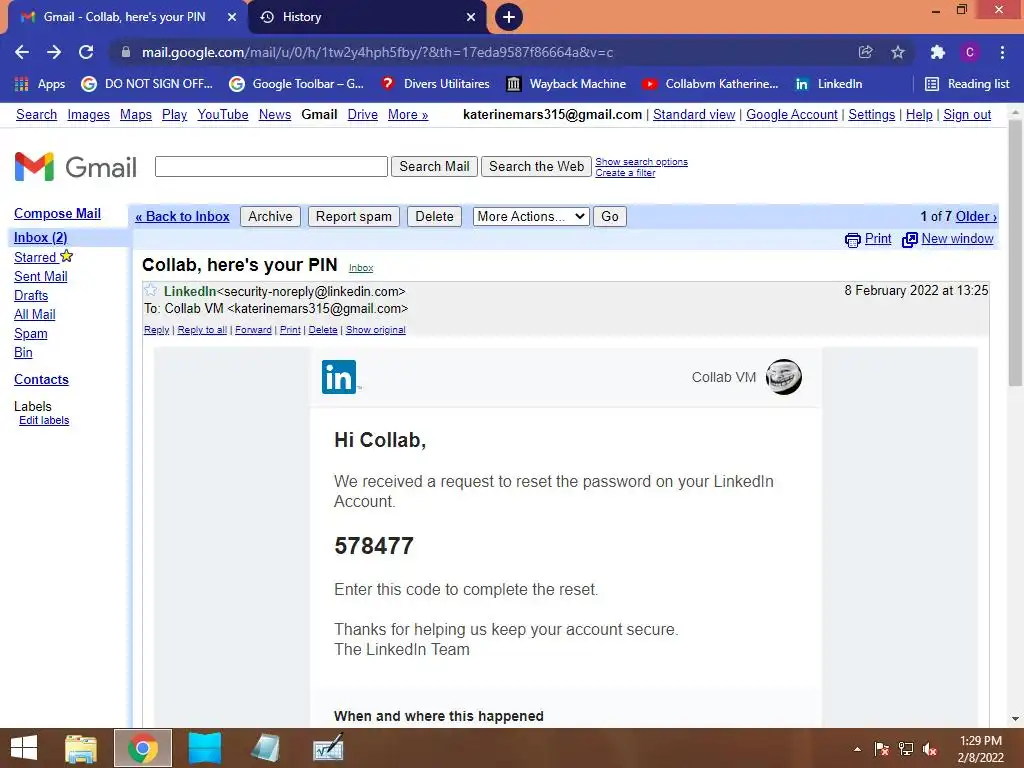
Task: Share this page via address bar icon
Action: tap(865, 52)
